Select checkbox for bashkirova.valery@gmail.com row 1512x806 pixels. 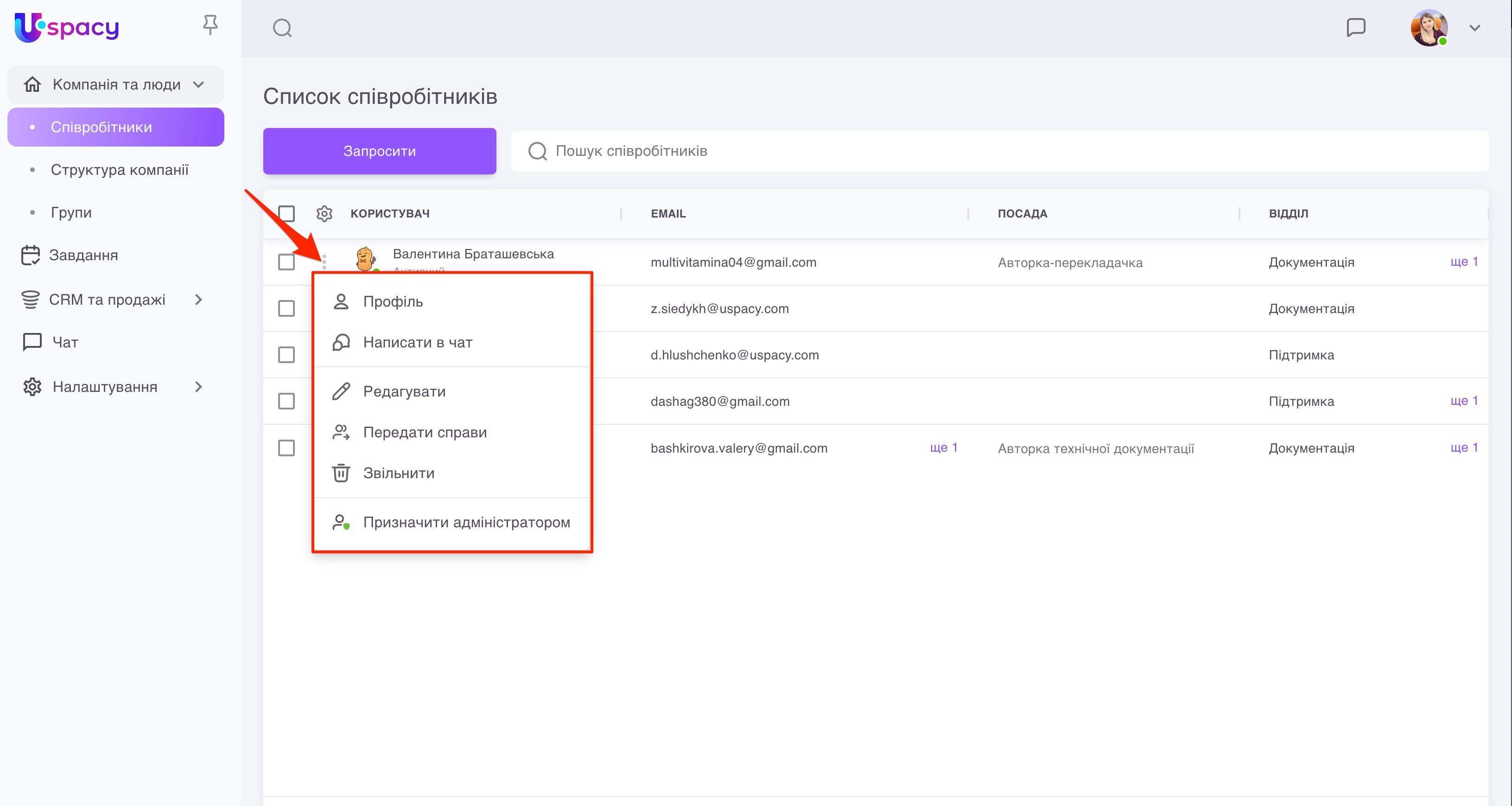286,448
